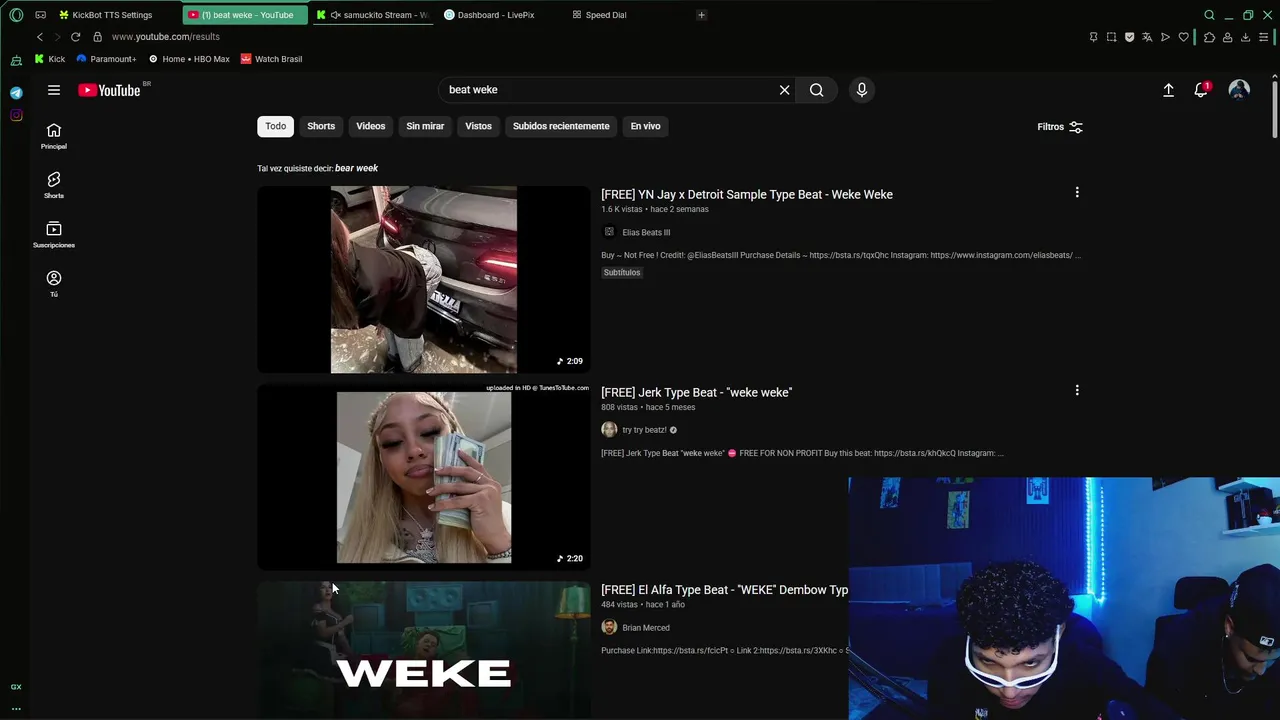The height and width of the screenshot is (720, 1280).
Task: Open the ad blocker shield icon
Action: coord(1129,37)
